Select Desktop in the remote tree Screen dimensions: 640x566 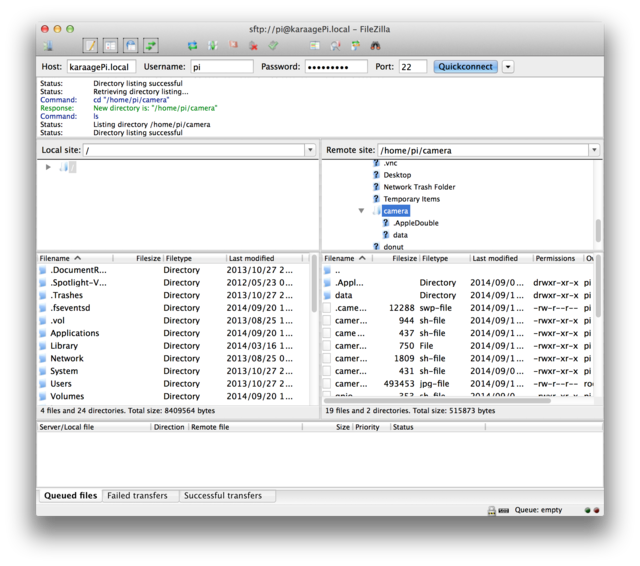pos(397,175)
